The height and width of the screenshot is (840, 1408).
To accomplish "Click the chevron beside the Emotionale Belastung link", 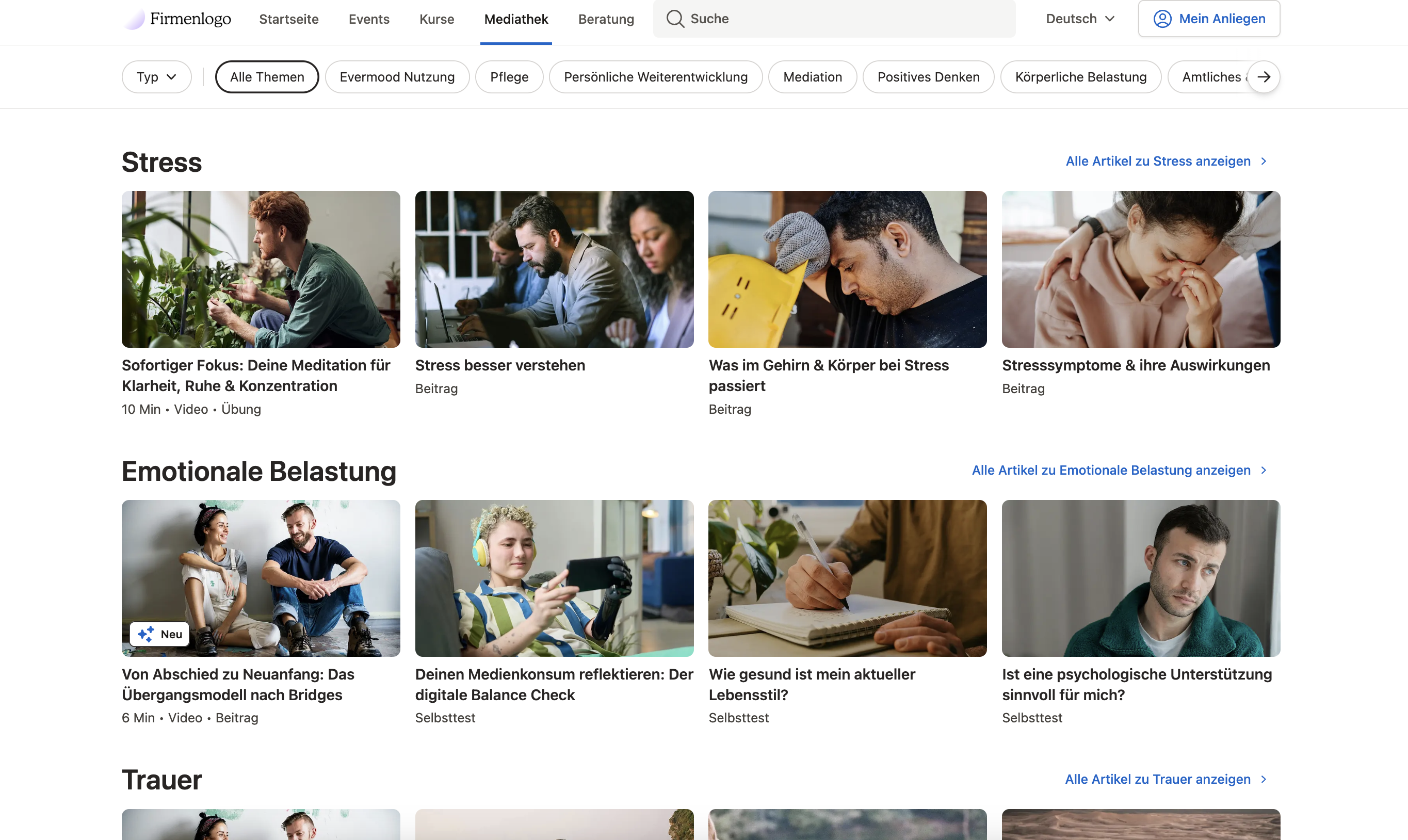I will [1264, 471].
